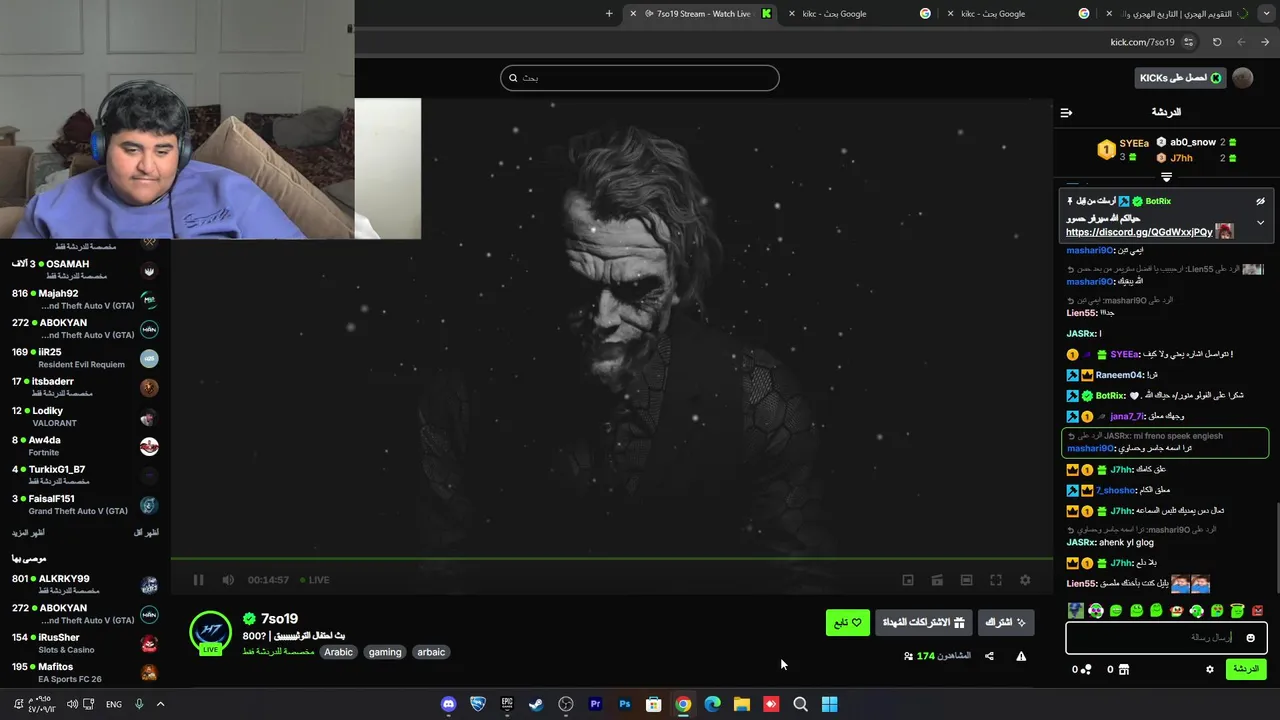The image size is (1280, 720).
Task: Click the kick.com/7so19 address bar
Action: [x=1142, y=42]
